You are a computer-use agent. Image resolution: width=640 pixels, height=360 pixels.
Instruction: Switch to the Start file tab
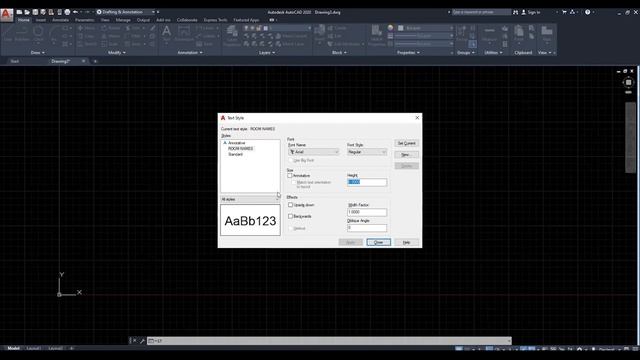[15, 61]
